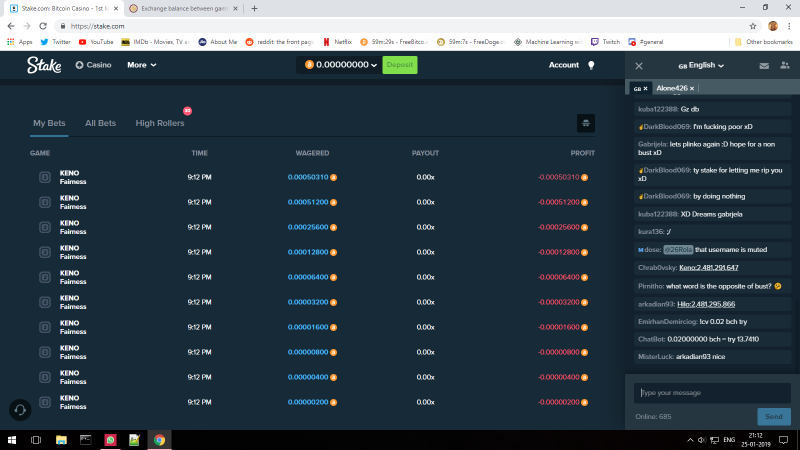Click the Send chat button
The height and width of the screenshot is (450, 800).
[773, 416]
